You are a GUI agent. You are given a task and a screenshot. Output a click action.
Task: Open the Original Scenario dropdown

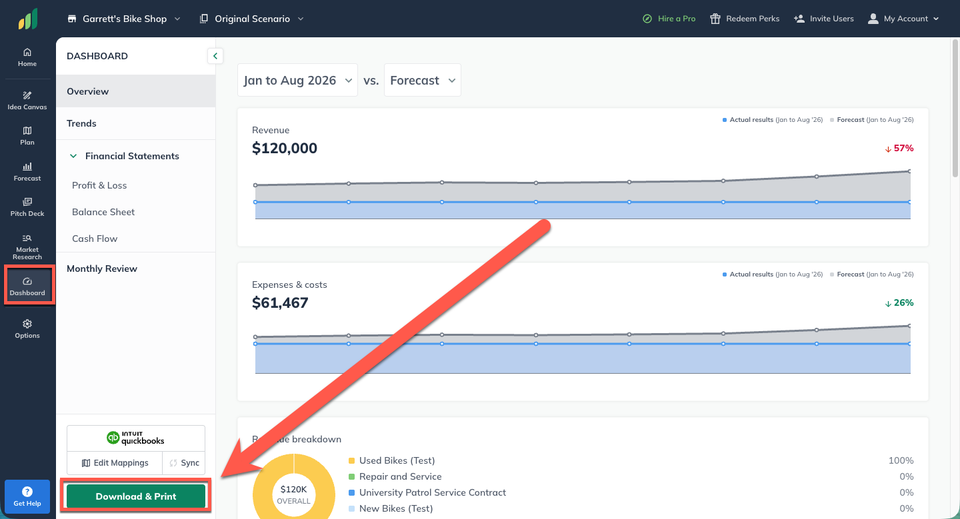point(252,19)
